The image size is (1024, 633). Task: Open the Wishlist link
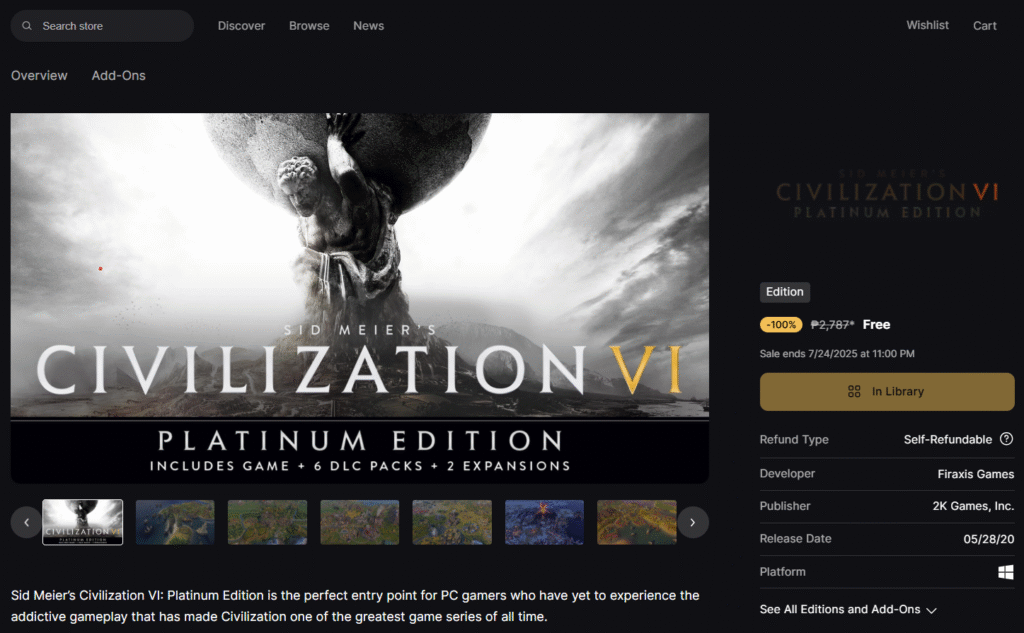pos(927,25)
